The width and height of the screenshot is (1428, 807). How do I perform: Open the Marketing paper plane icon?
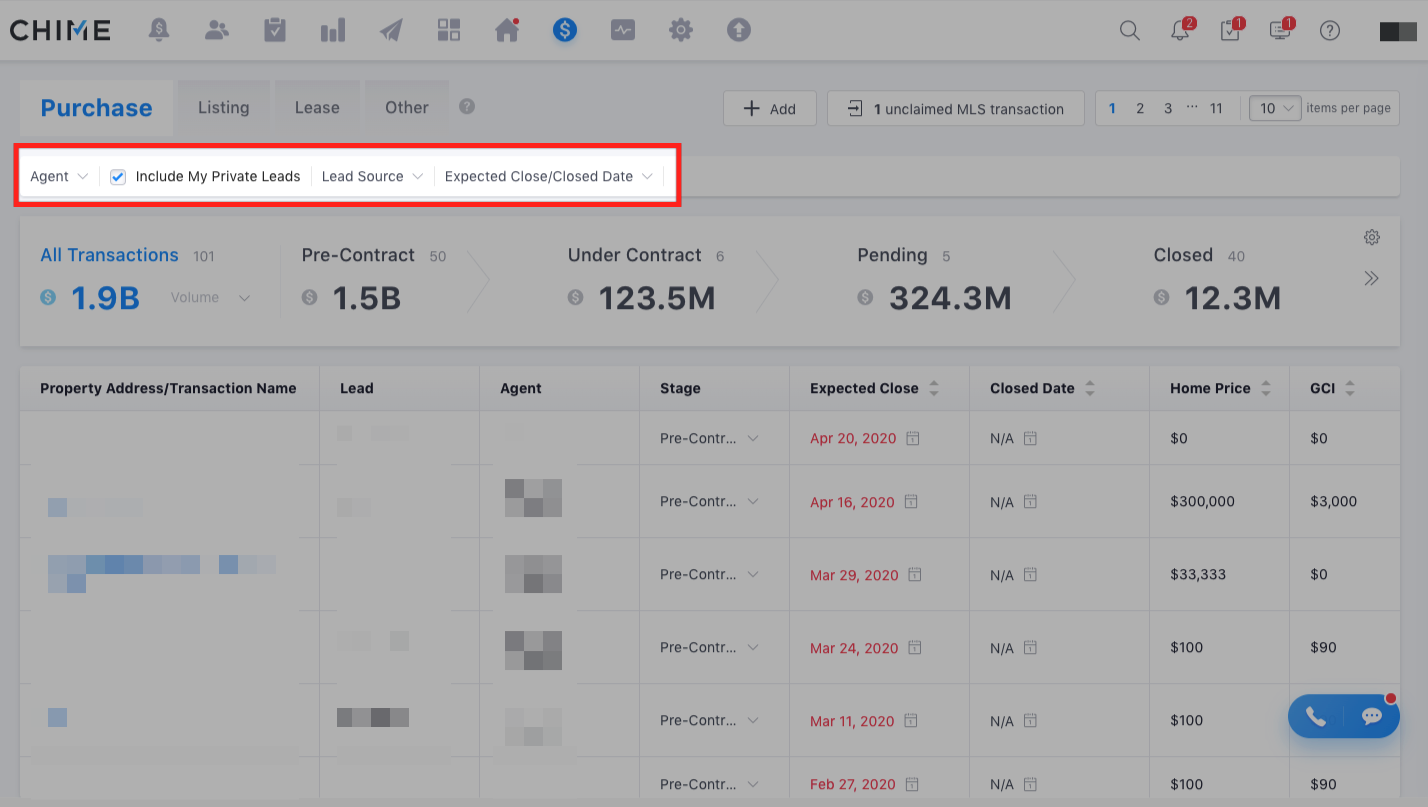coord(391,30)
